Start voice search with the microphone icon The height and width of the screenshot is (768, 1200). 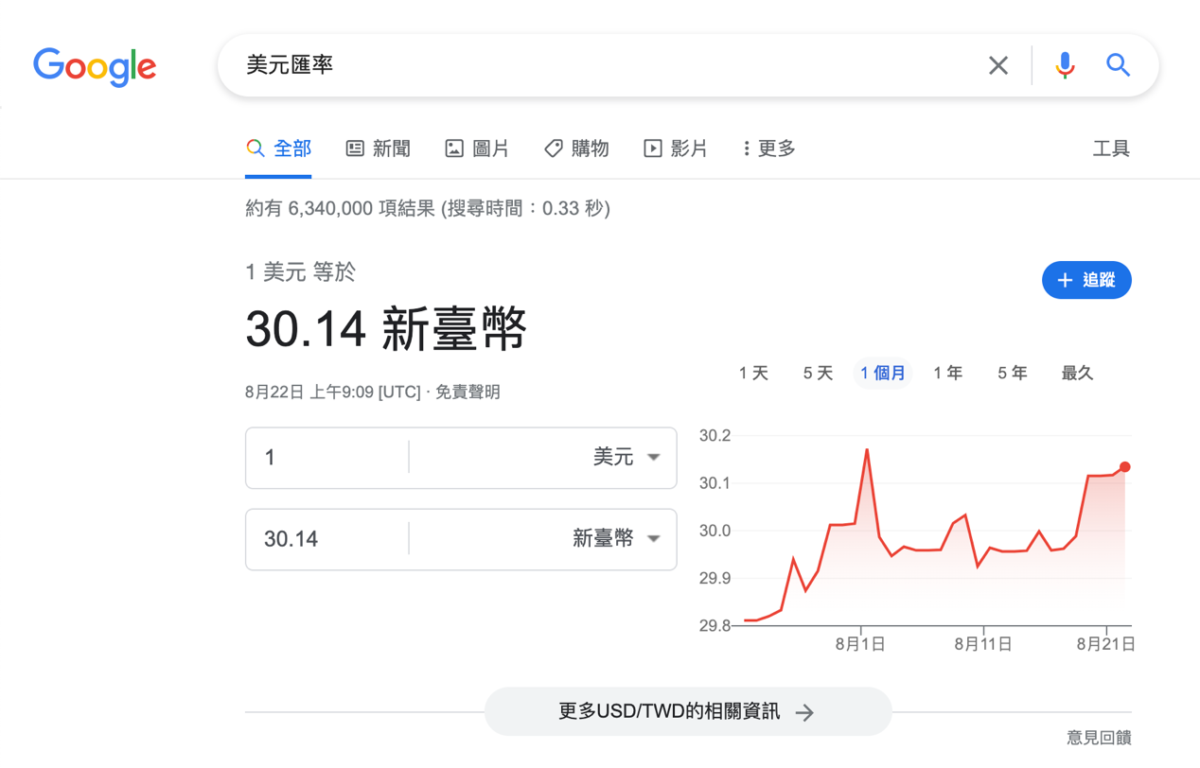[x=1065, y=66]
